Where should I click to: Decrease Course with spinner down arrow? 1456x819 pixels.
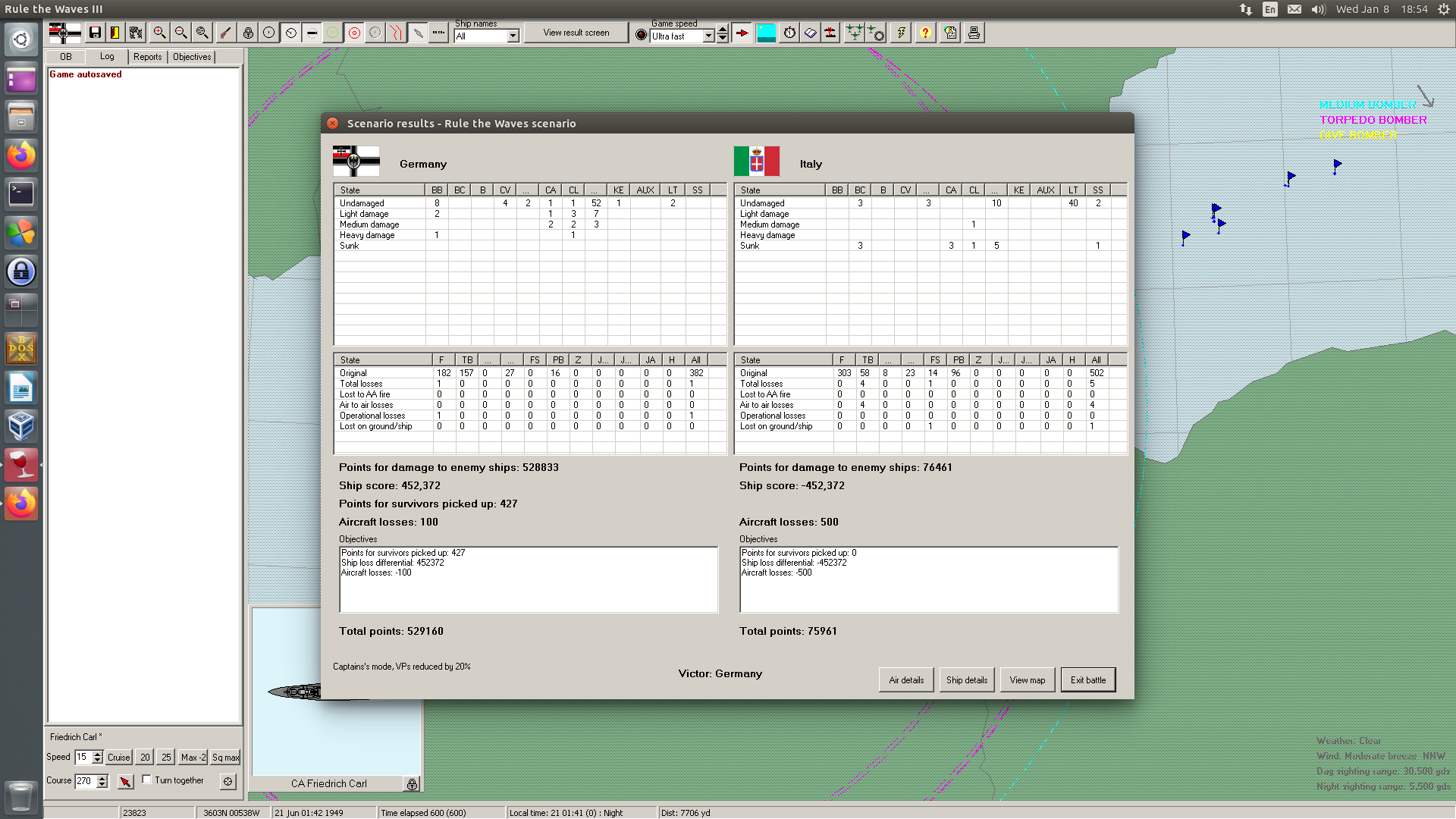(102, 784)
